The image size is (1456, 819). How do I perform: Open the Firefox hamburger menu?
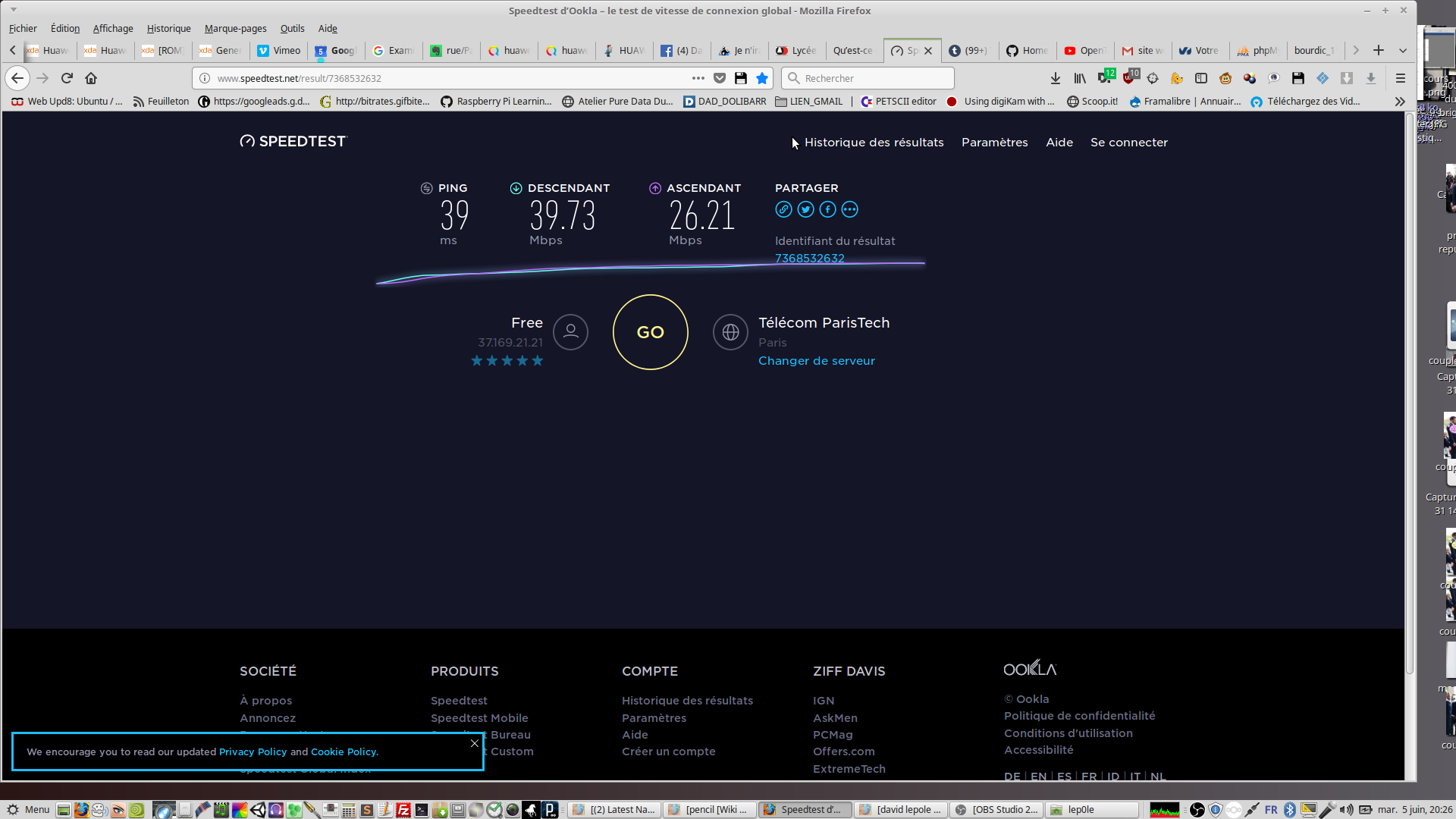click(x=1401, y=78)
